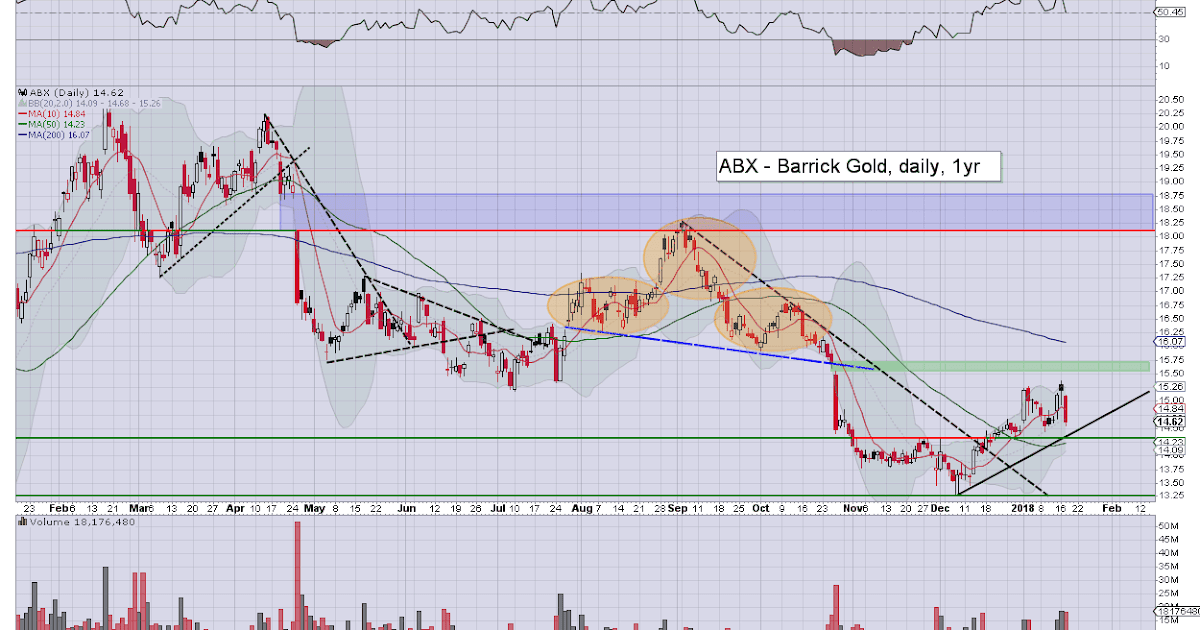Select the candlestick icon beside the ABX (Daily) label
1200x630 pixels.
(x=22, y=92)
